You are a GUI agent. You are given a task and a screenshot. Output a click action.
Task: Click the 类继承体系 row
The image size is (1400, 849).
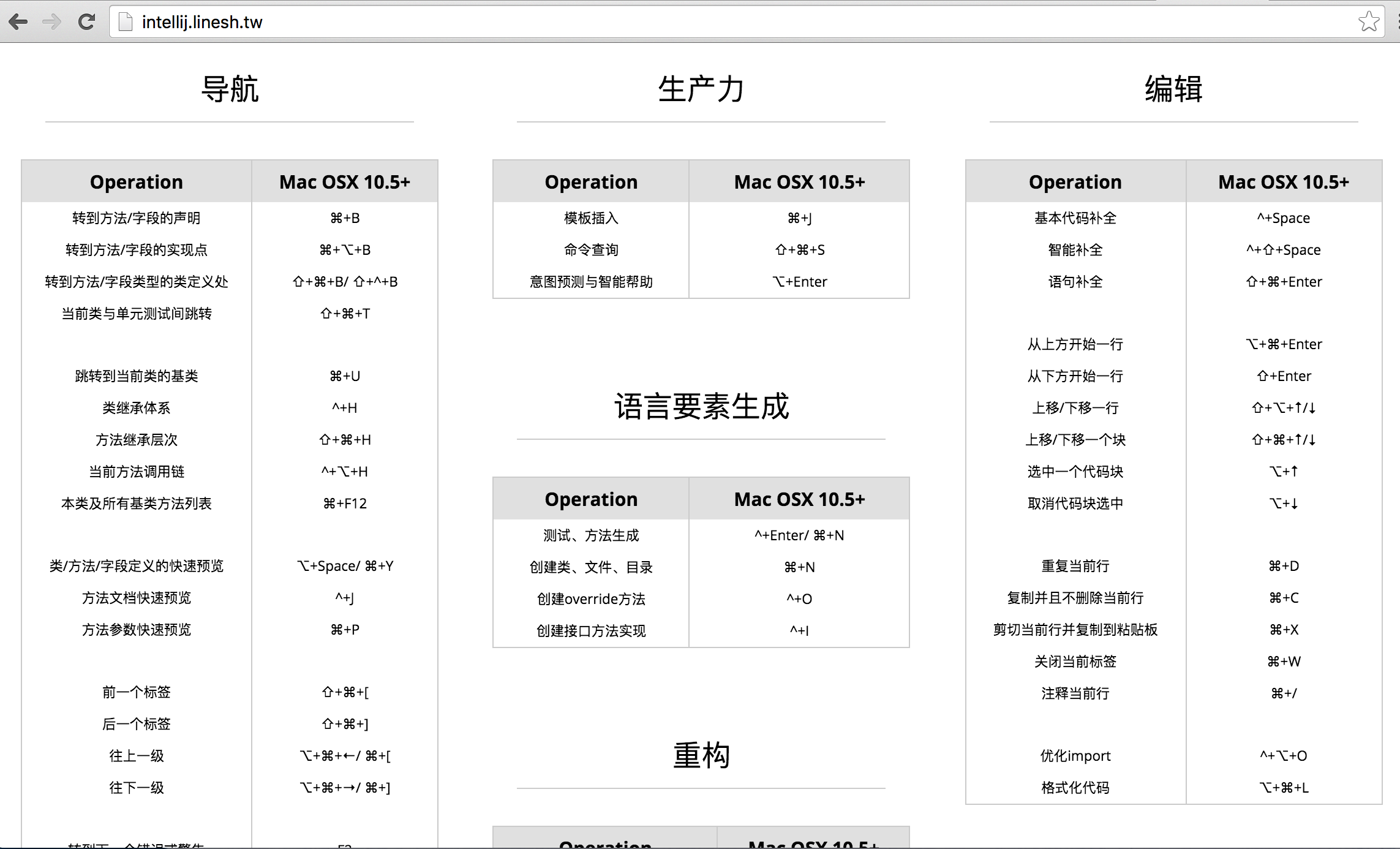(136, 408)
